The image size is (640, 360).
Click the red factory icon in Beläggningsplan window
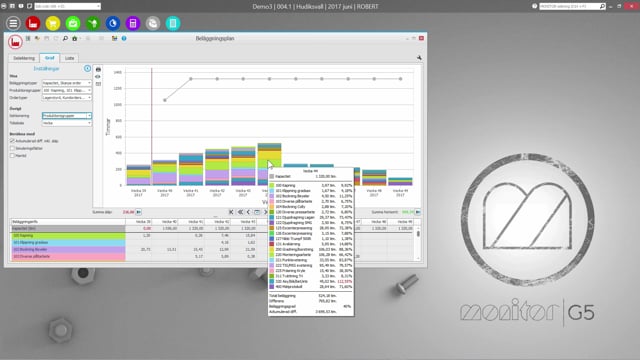click(x=16, y=42)
